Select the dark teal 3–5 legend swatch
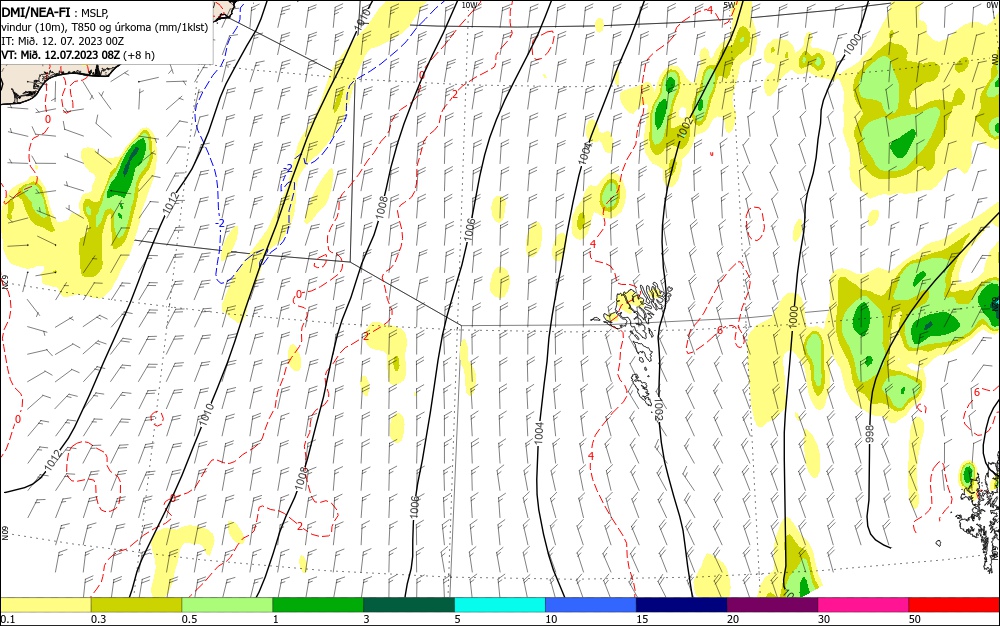1000x626 pixels. point(409,605)
